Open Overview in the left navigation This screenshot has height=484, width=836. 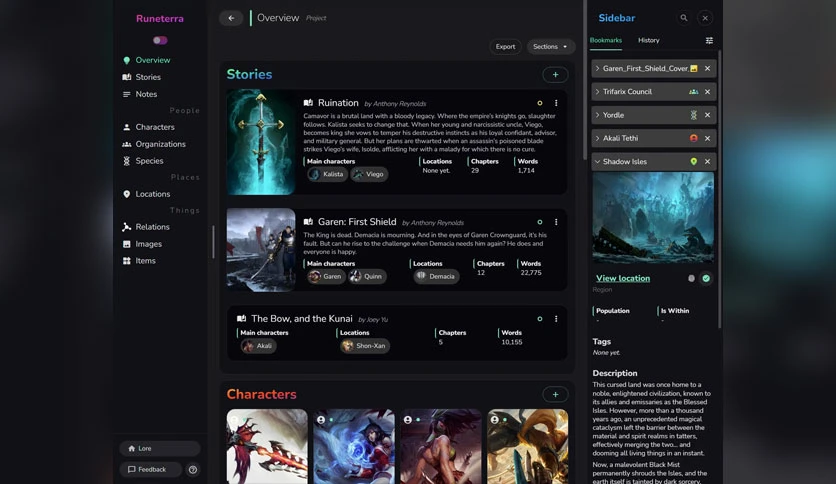152,60
